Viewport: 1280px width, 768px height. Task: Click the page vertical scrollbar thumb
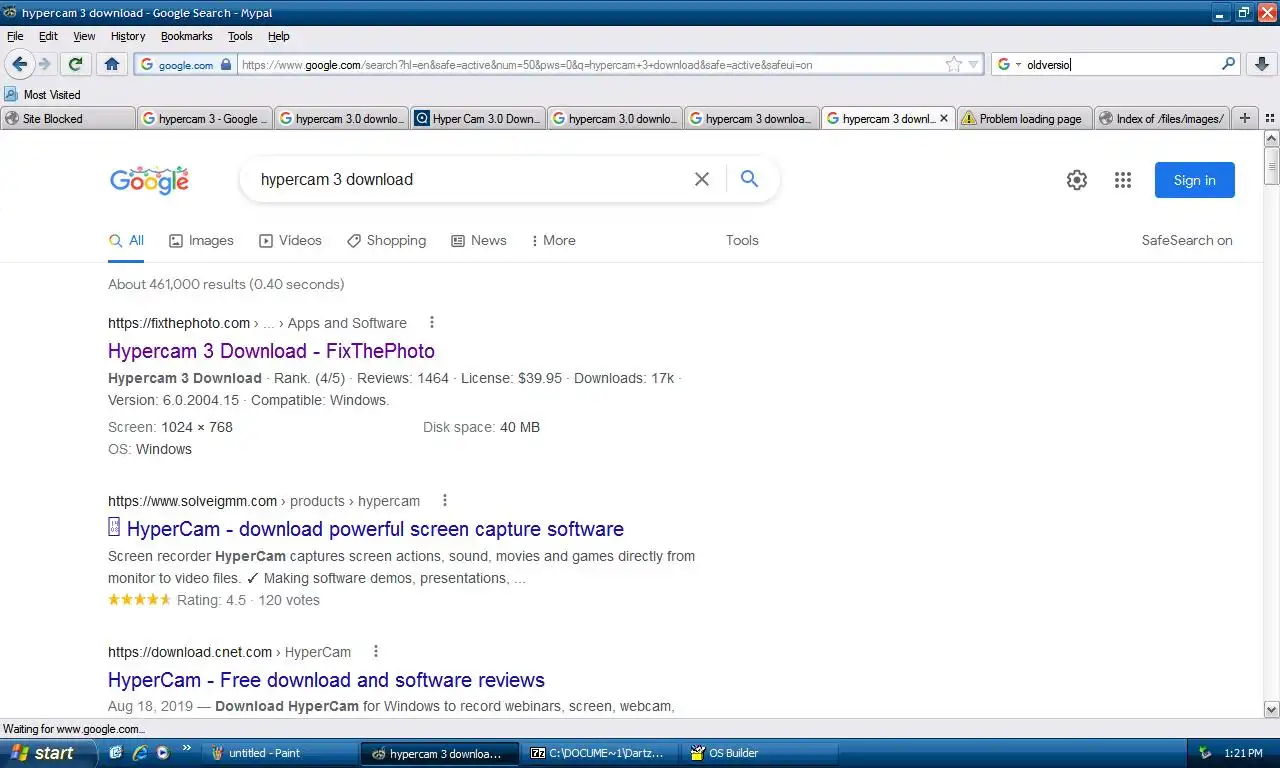click(x=1272, y=165)
